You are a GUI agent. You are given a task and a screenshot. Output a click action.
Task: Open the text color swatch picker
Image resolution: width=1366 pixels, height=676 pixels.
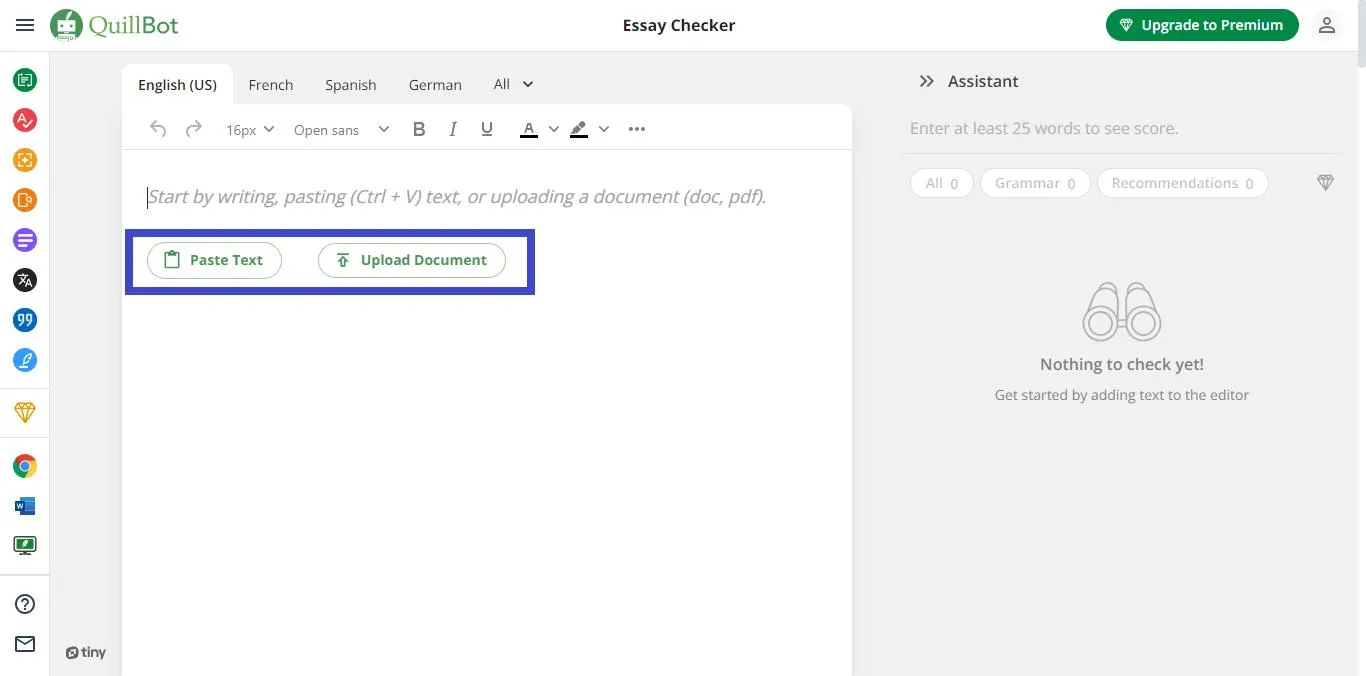click(x=529, y=129)
